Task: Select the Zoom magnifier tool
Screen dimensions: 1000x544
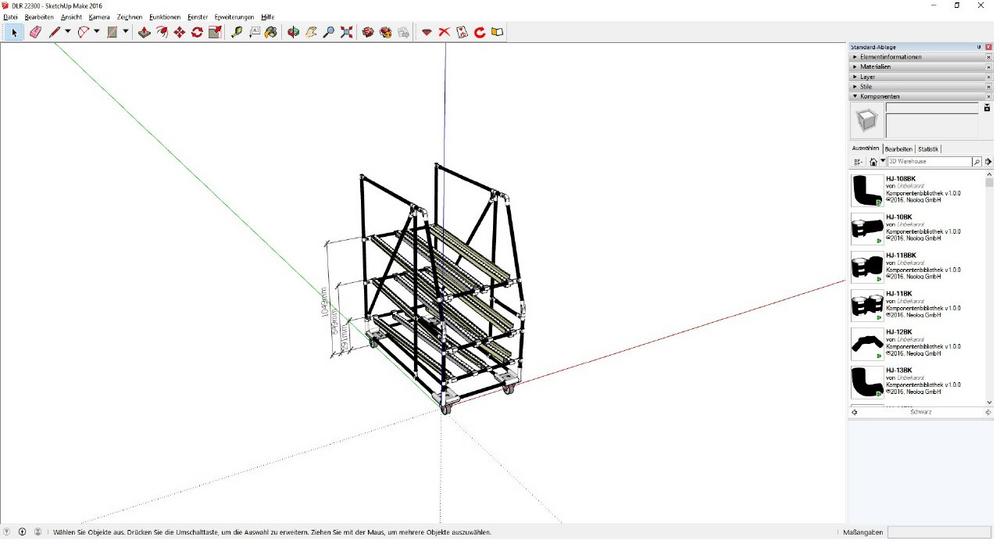Action: pyautogui.click(x=328, y=32)
